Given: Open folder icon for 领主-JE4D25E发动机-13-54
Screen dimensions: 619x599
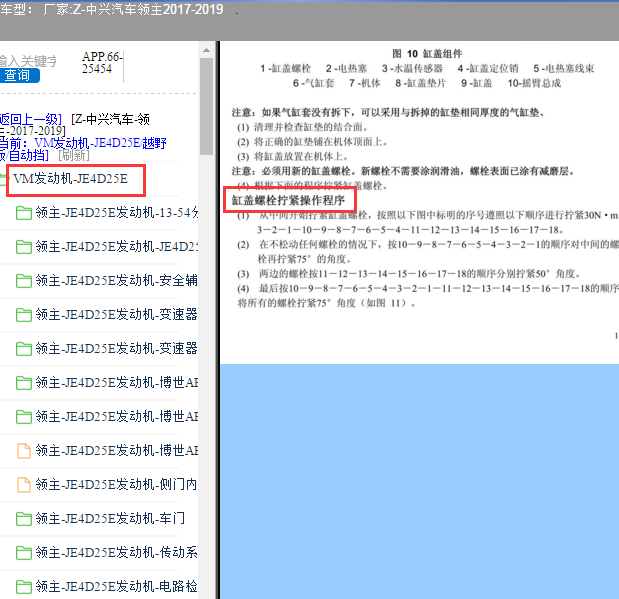Looking at the screenshot, I should point(24,213).
